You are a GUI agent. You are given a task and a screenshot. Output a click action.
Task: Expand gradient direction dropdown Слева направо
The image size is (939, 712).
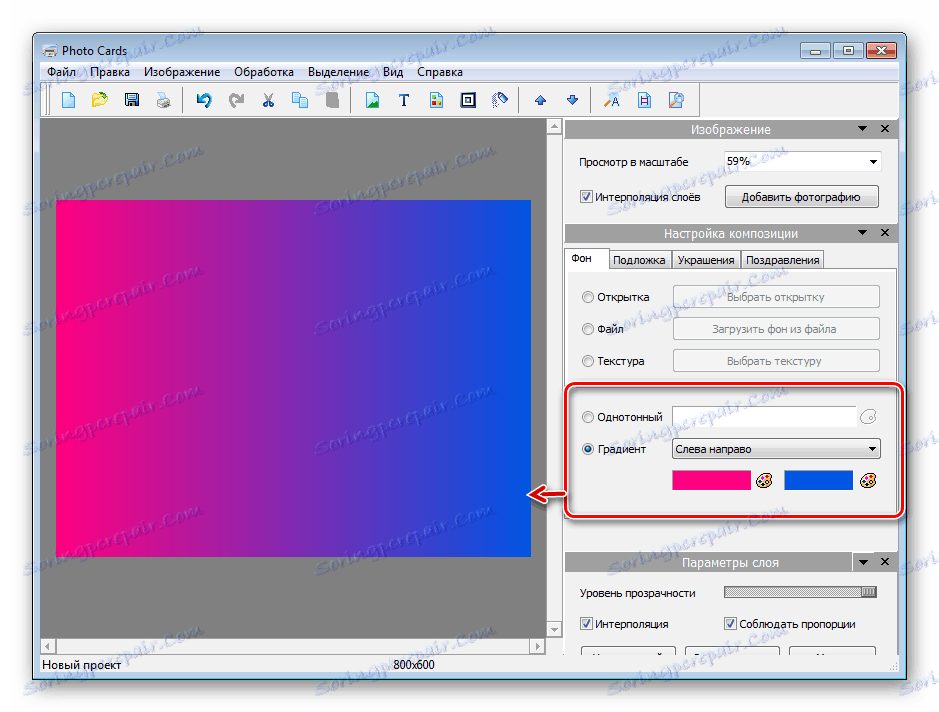[872, 449]
